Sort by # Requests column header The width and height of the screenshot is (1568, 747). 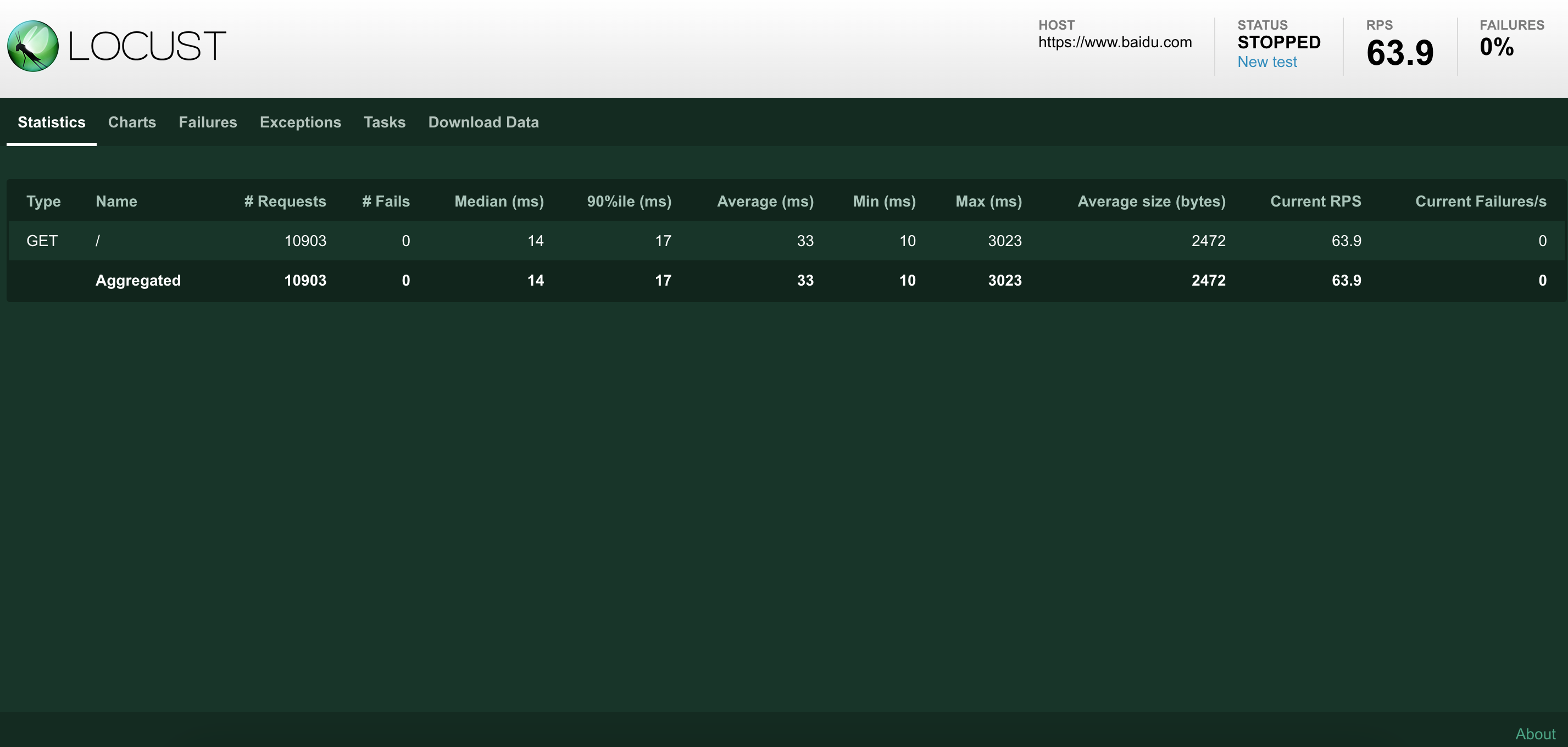click(x=285, y=202)
